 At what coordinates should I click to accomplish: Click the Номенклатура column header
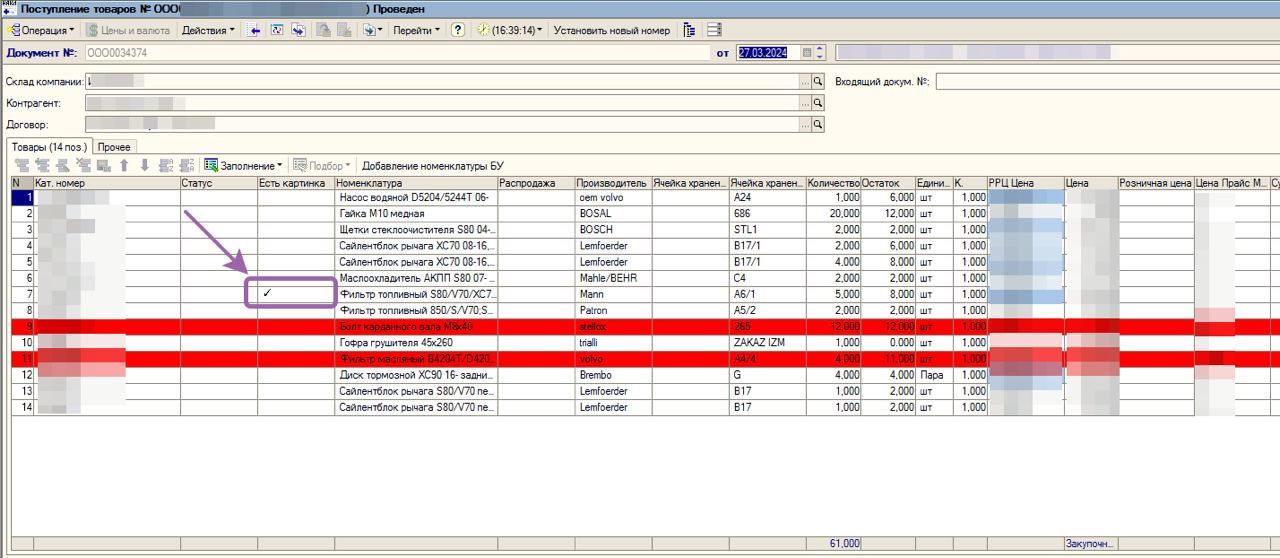click(x=415, y=183)
